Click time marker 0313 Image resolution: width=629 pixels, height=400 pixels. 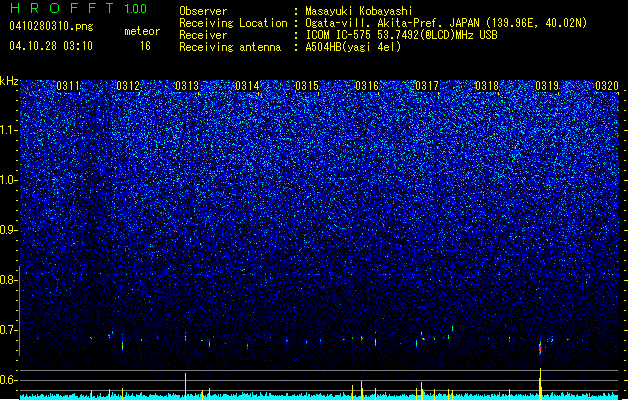click(187, 86)
